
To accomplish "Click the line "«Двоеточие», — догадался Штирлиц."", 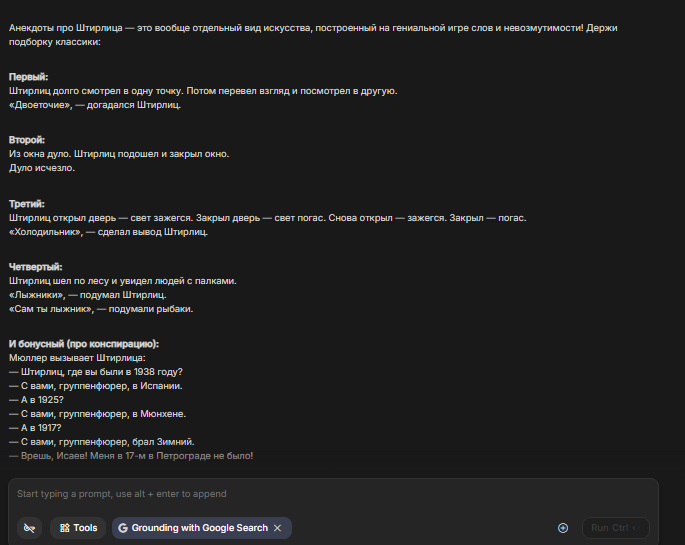I will coord(95,104).
